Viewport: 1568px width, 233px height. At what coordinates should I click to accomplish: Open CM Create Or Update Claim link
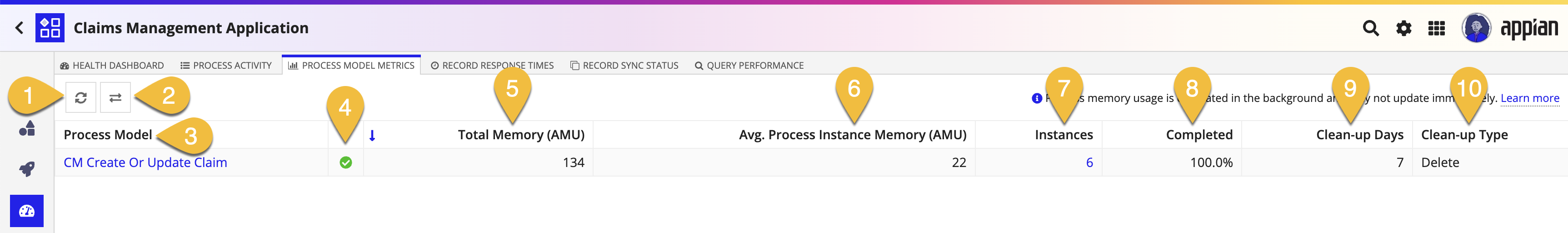click(x=145, y=163)
